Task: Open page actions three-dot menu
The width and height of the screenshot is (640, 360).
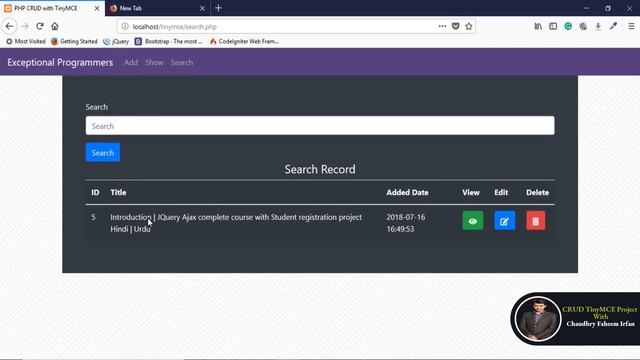Action: (442, 27)
